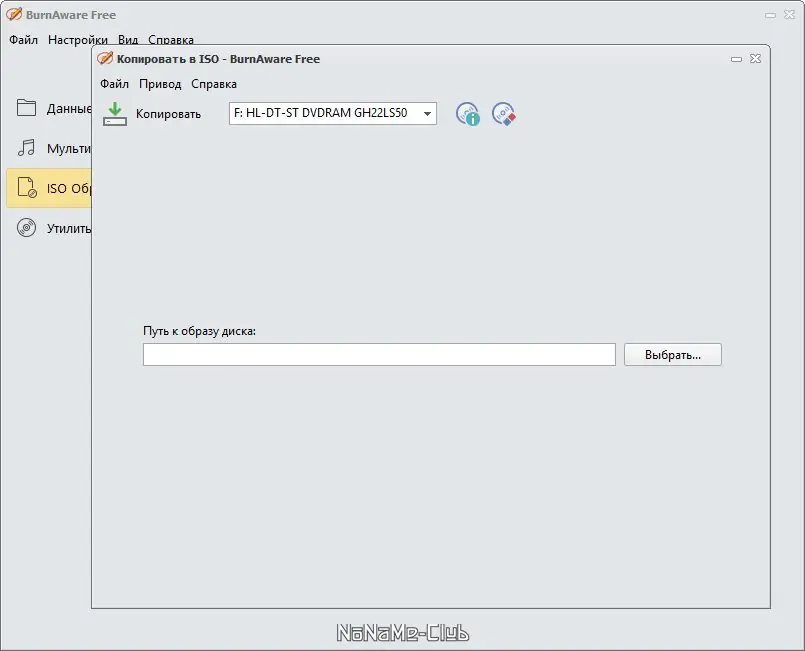Click the Утилиты sidebar label
The image size is (805, 651).
coord(69,228)
